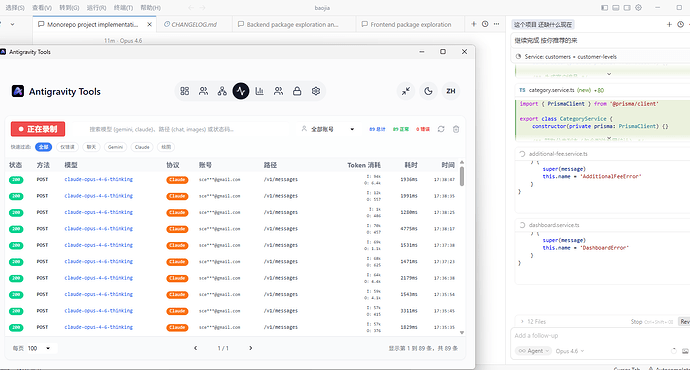Open the lock security icon in Antigravity Tools
The width and height of the screenshot is (690, 370).
pos(297,91)
